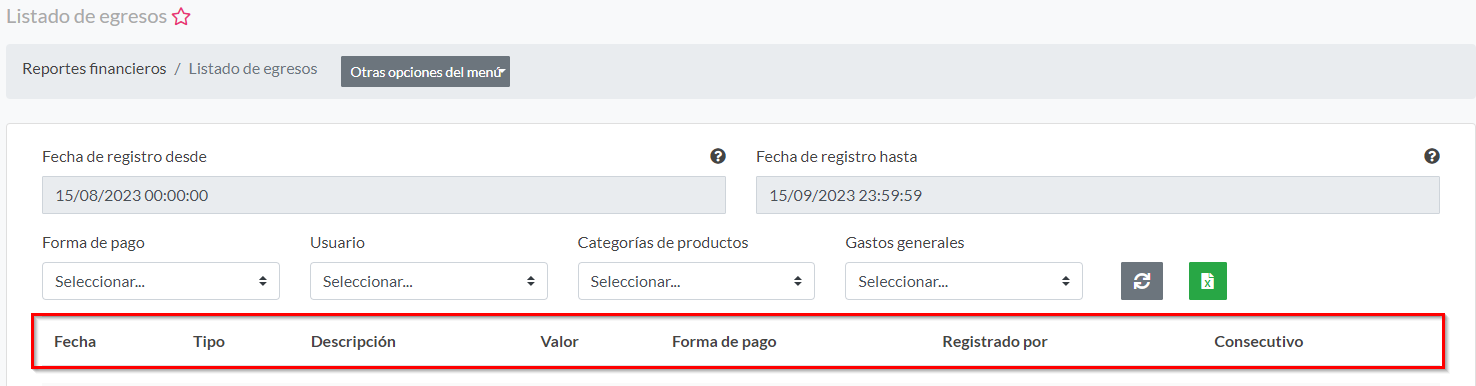Go to Reportes financieros breadcrumb
Viewport: 1476px width, 386px height.
94,69
